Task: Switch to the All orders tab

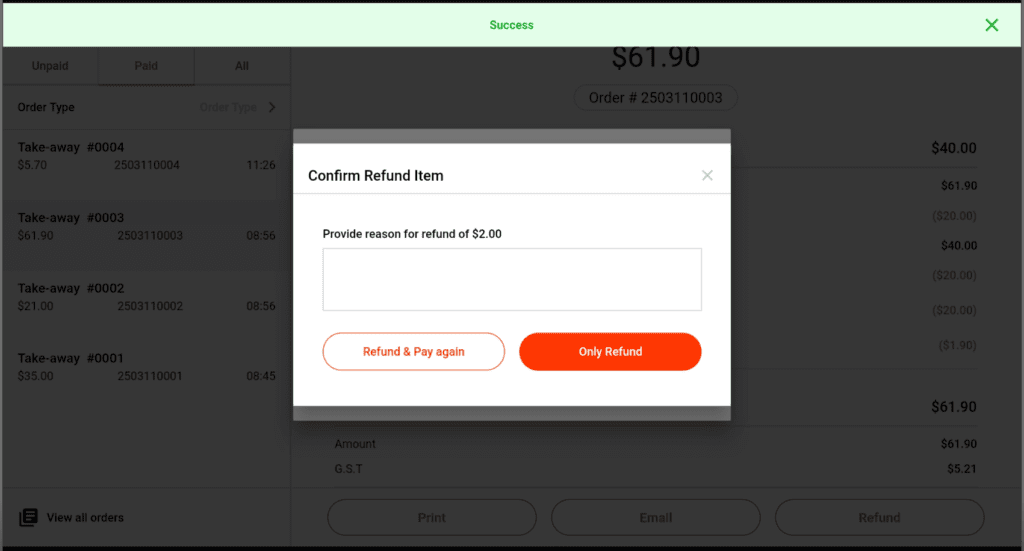Action: 242,66
